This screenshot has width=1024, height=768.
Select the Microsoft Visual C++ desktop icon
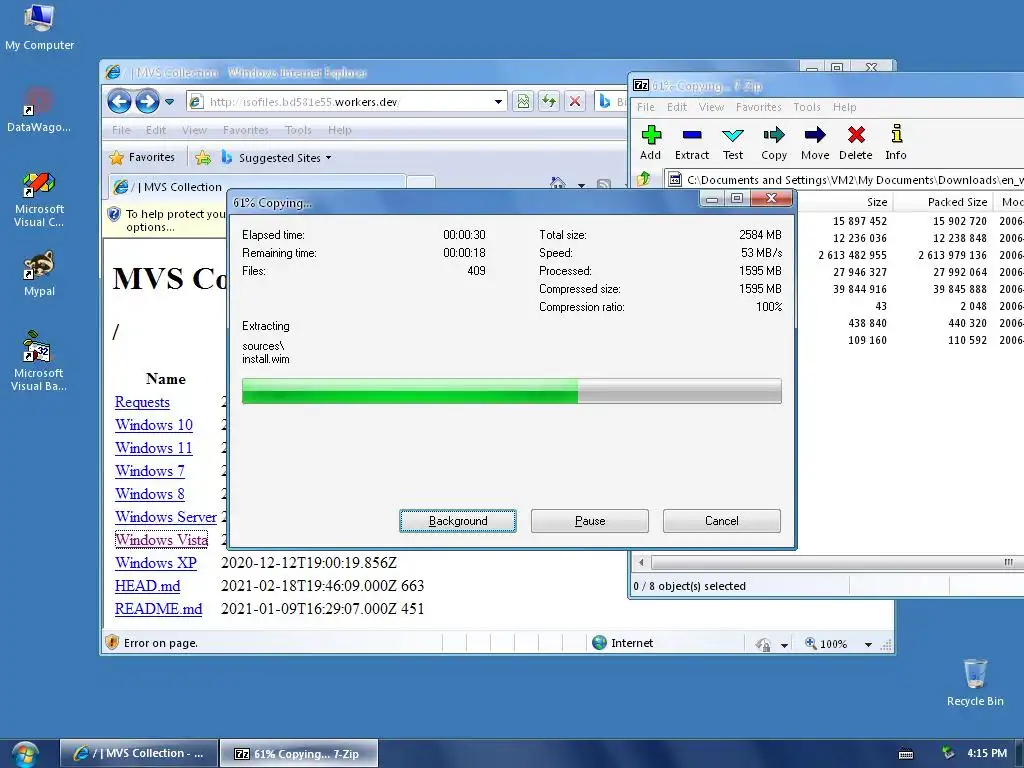click(39, 199)
